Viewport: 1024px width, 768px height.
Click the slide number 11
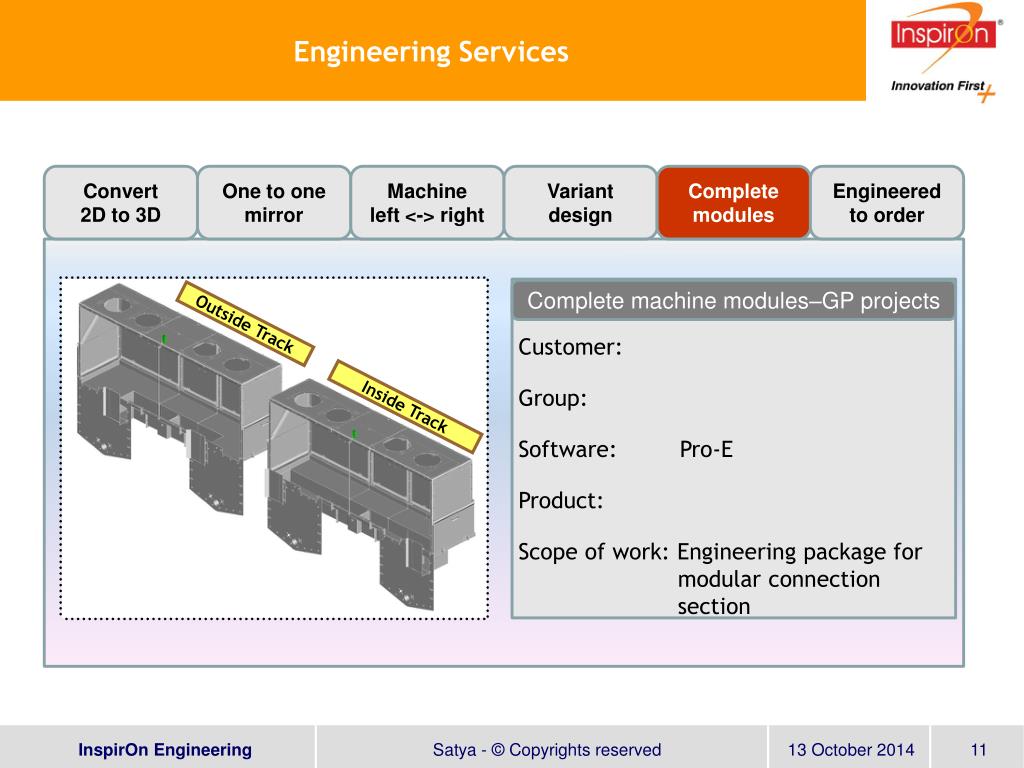(x=978, y=750)
